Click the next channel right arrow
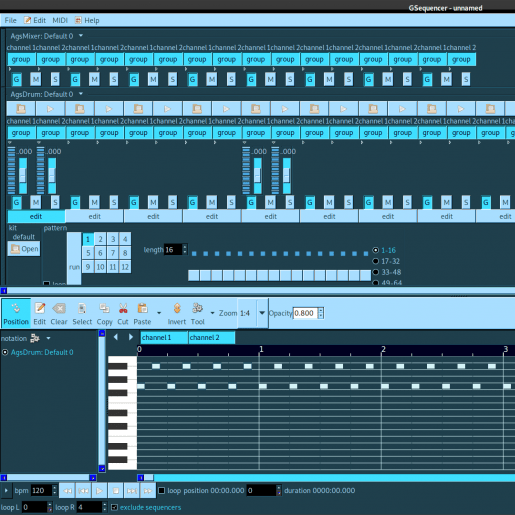The width and height of the screenshot is (515, 515). click(131, 337)
